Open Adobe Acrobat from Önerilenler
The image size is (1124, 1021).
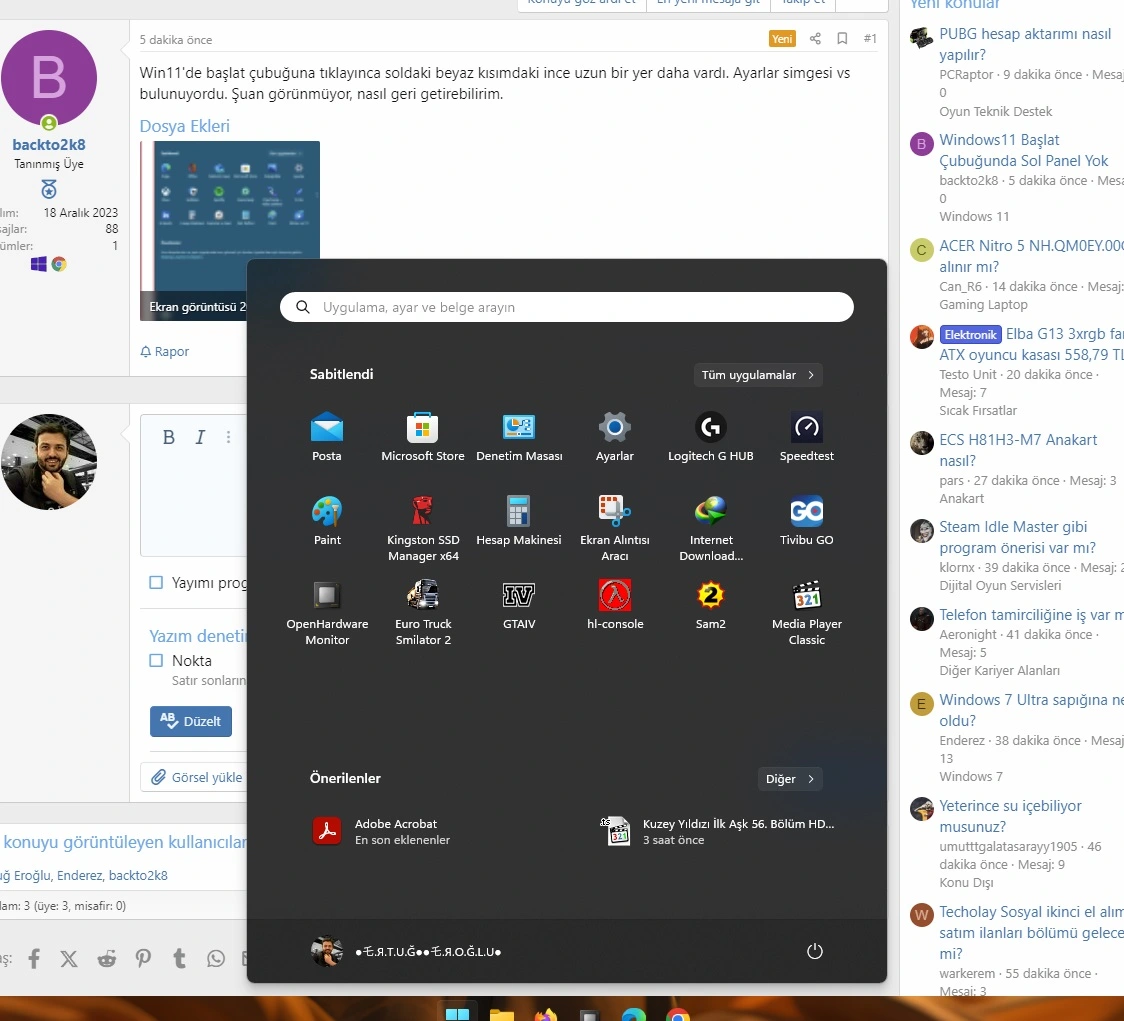pos(381,832)
